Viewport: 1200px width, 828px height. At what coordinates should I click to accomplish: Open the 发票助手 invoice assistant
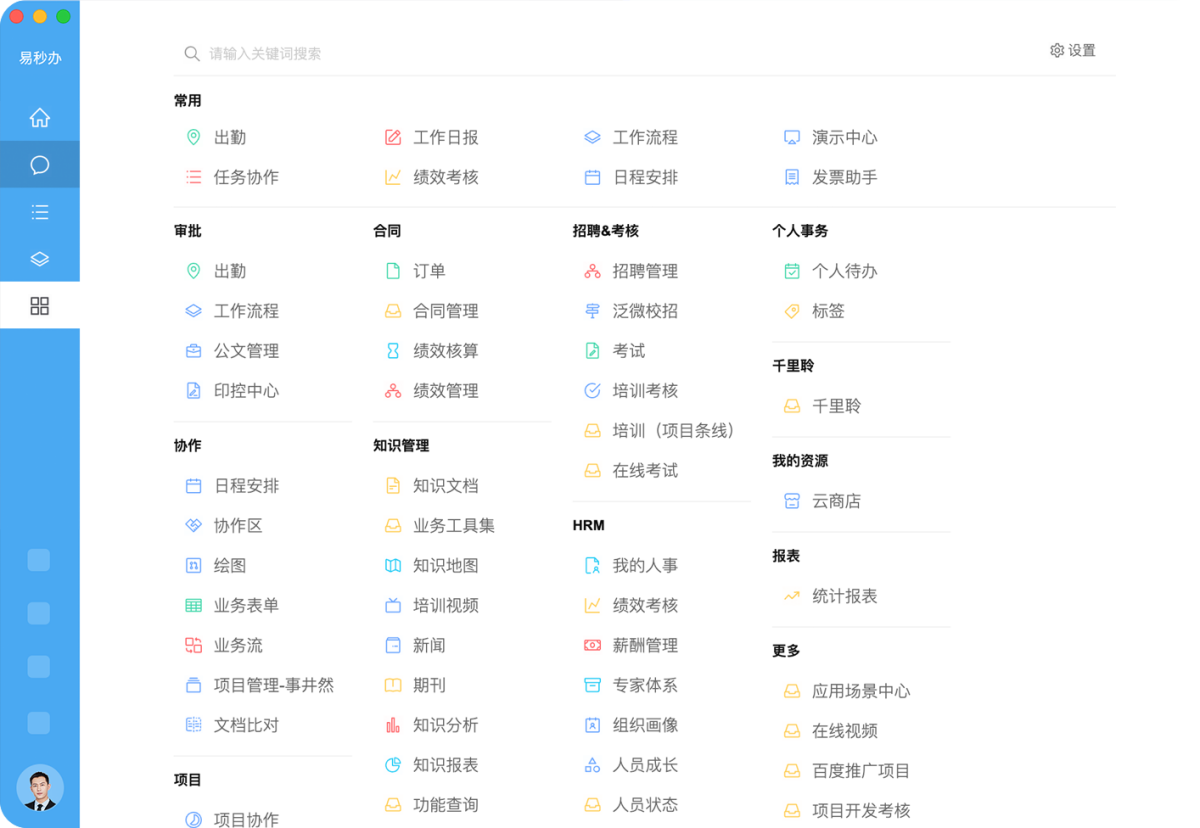[845, 177]
